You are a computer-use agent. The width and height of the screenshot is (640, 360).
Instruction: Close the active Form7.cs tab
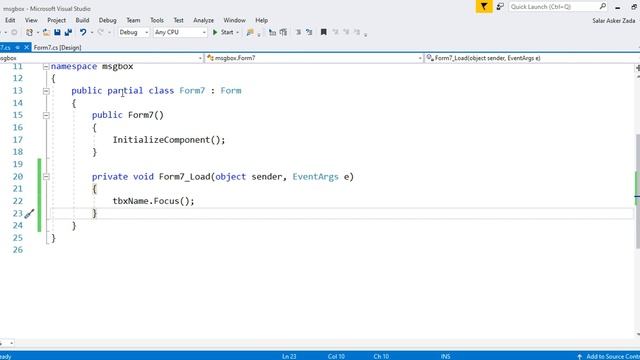point(27,47)
